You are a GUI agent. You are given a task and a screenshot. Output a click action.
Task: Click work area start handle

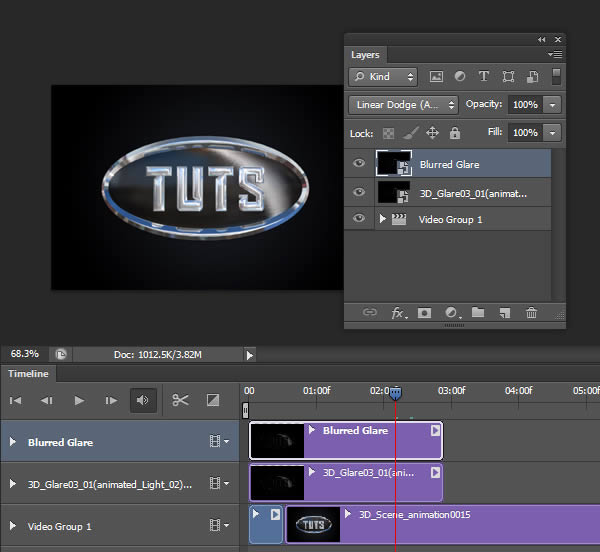[245, 410]
